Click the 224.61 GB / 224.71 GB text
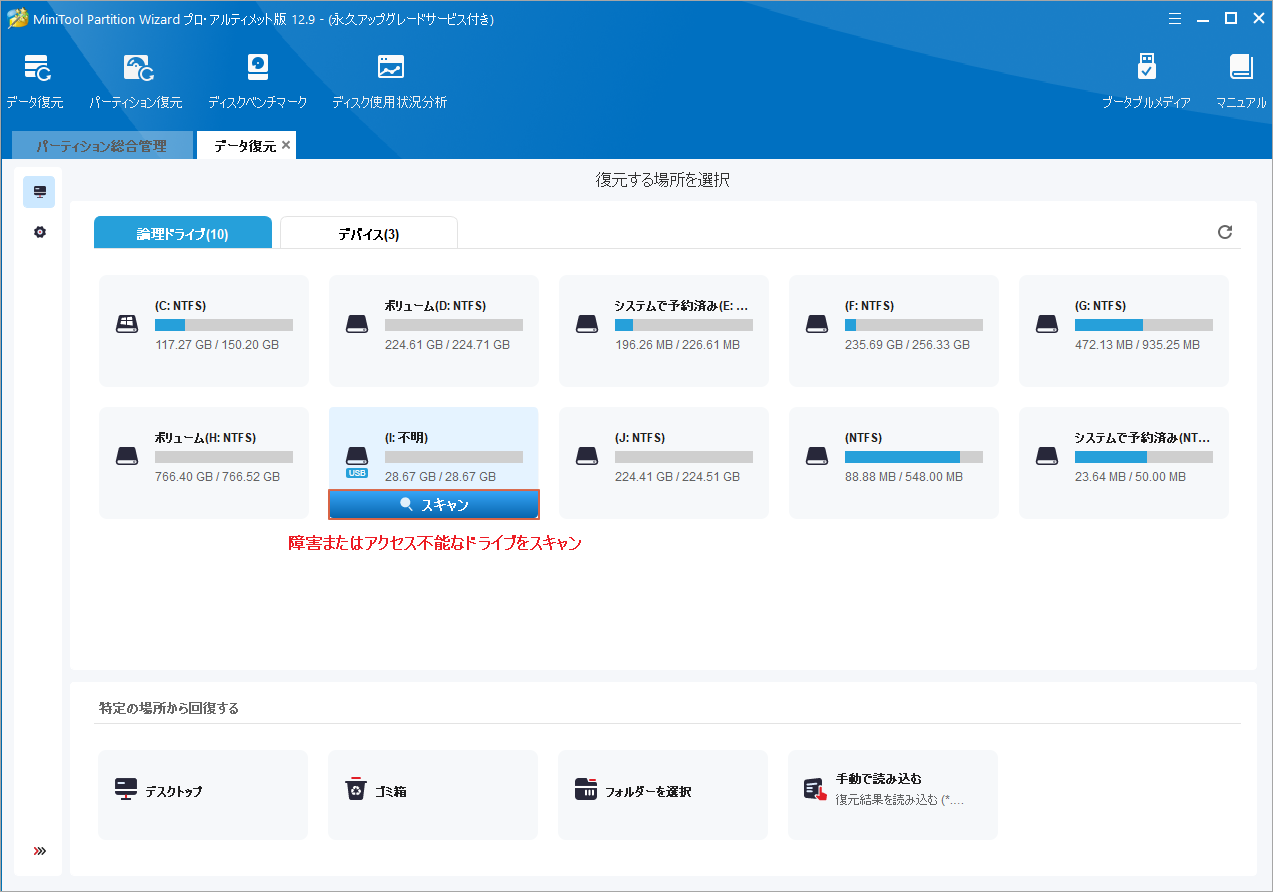1273x892 pixels. 447,345
